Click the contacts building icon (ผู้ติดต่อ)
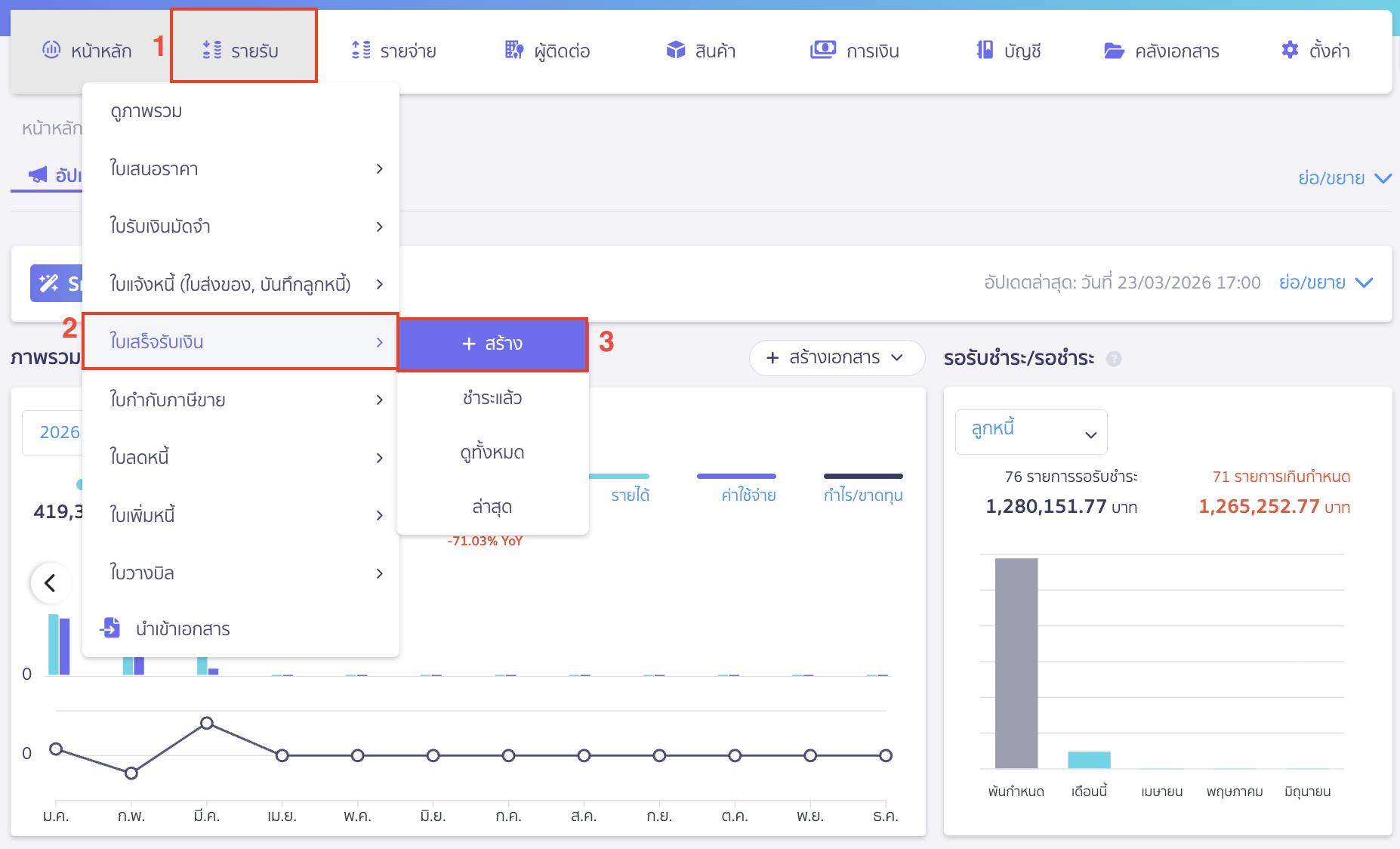The image size is (1400, 849). (514, 51)
